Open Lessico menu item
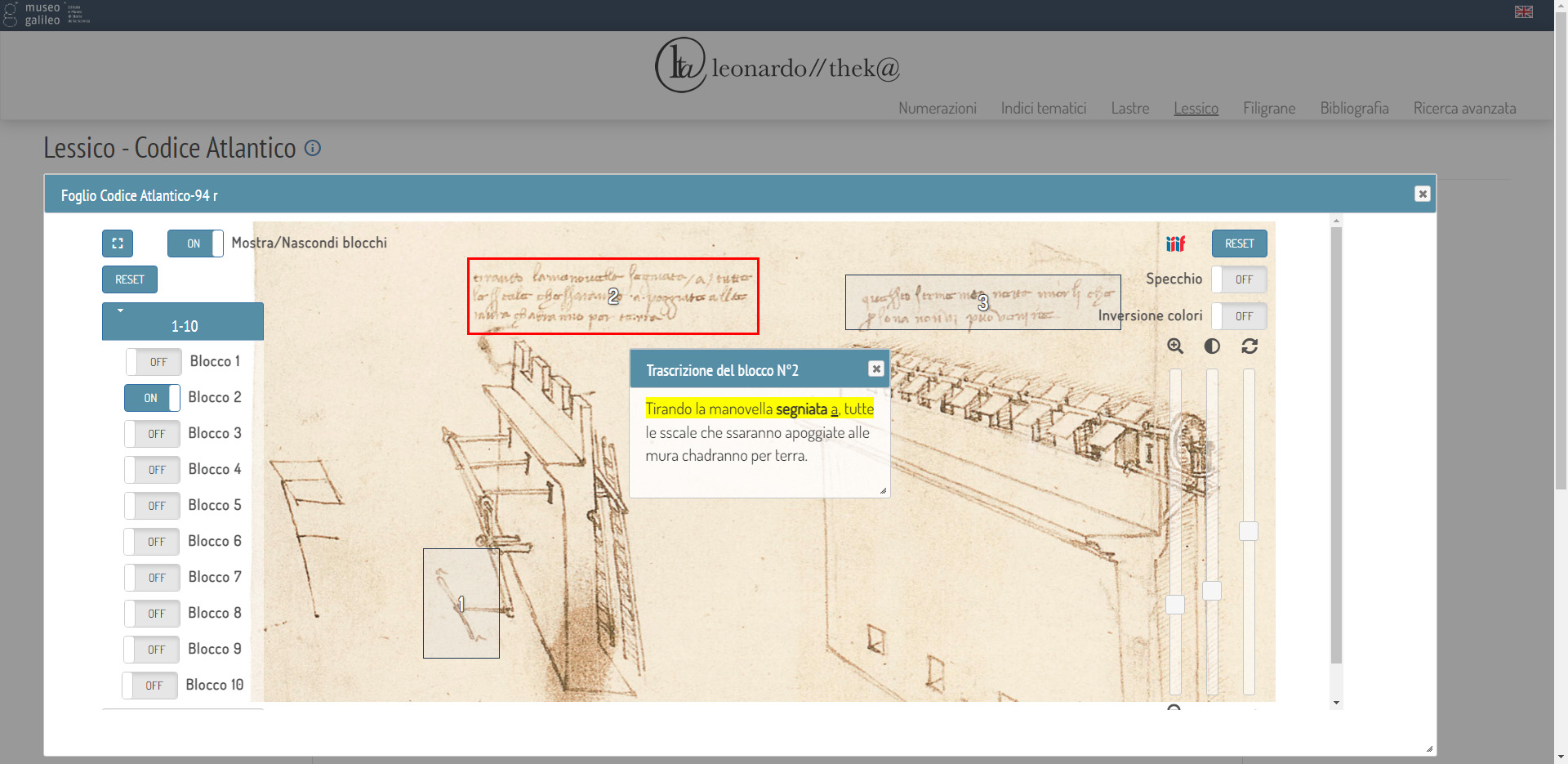The width and height of the screenshot is (1568, 764). click(x=1196, y=108)
